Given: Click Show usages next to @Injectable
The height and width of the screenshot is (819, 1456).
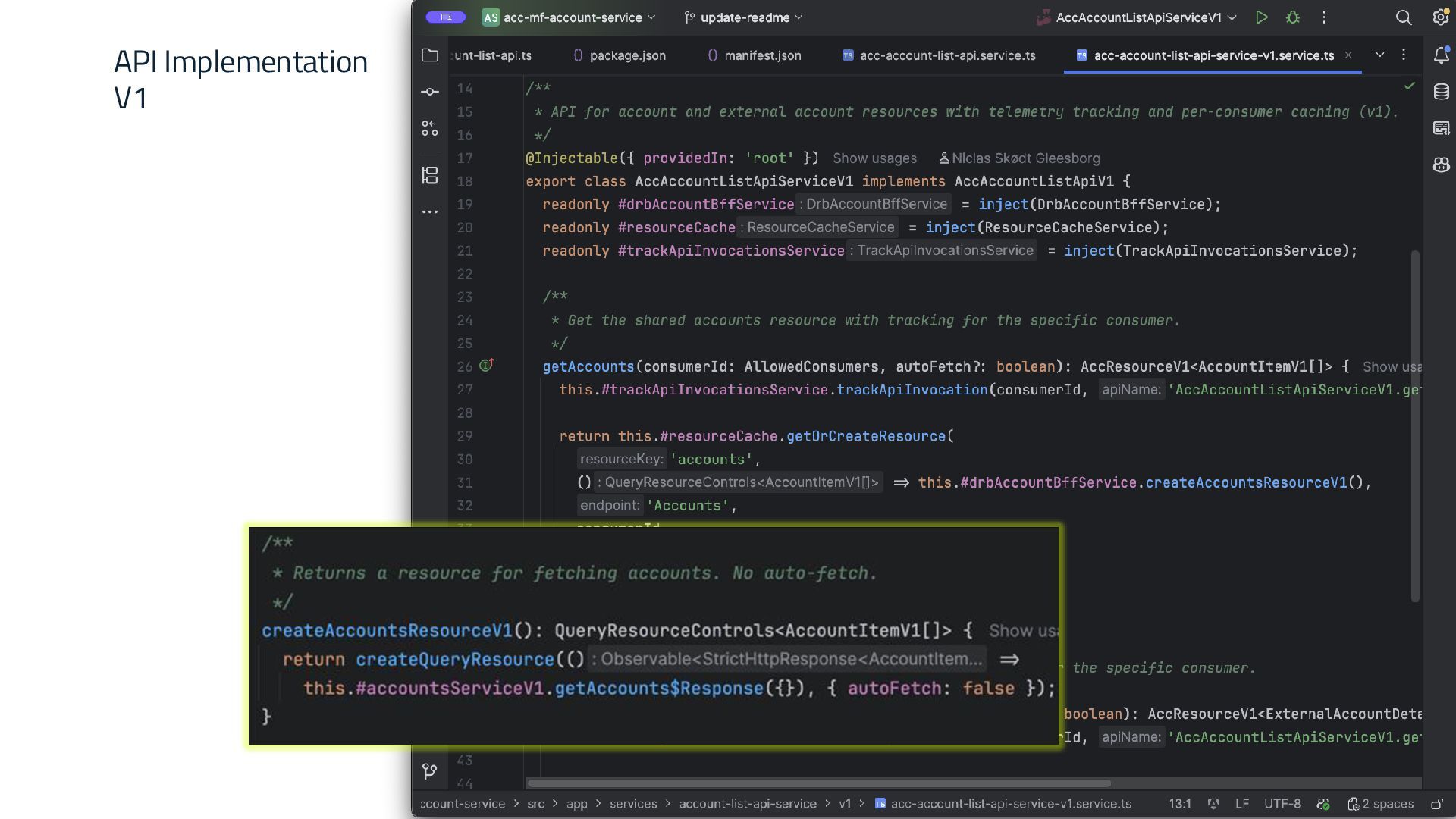Looking at the screenshot, I should click(x=874, y=158).
